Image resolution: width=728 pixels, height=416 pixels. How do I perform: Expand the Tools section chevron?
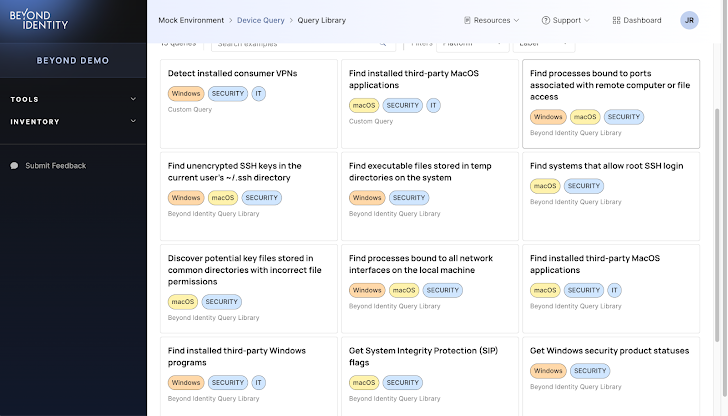click(133, 99)
